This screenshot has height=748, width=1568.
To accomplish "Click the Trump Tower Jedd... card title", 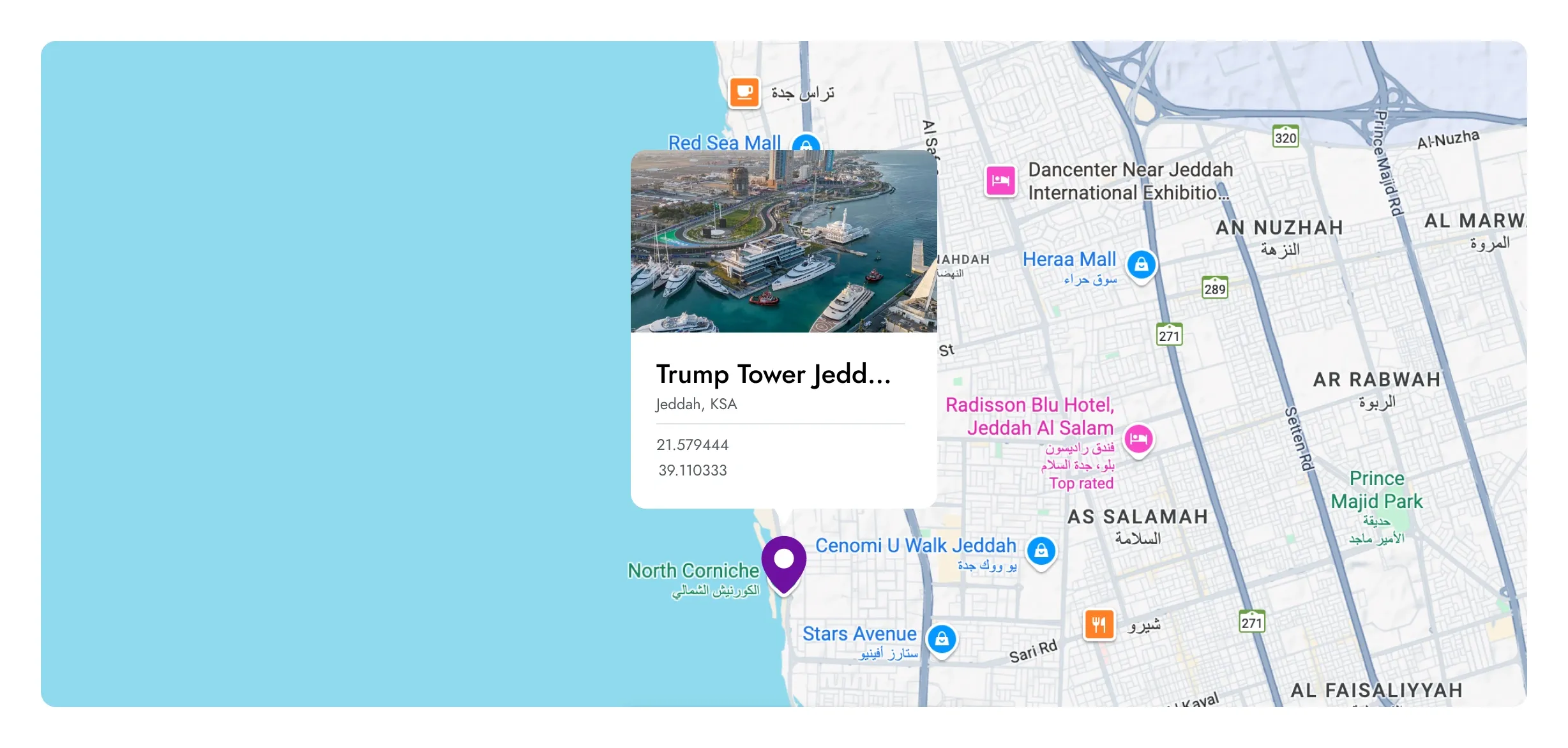I will (773, 375).
